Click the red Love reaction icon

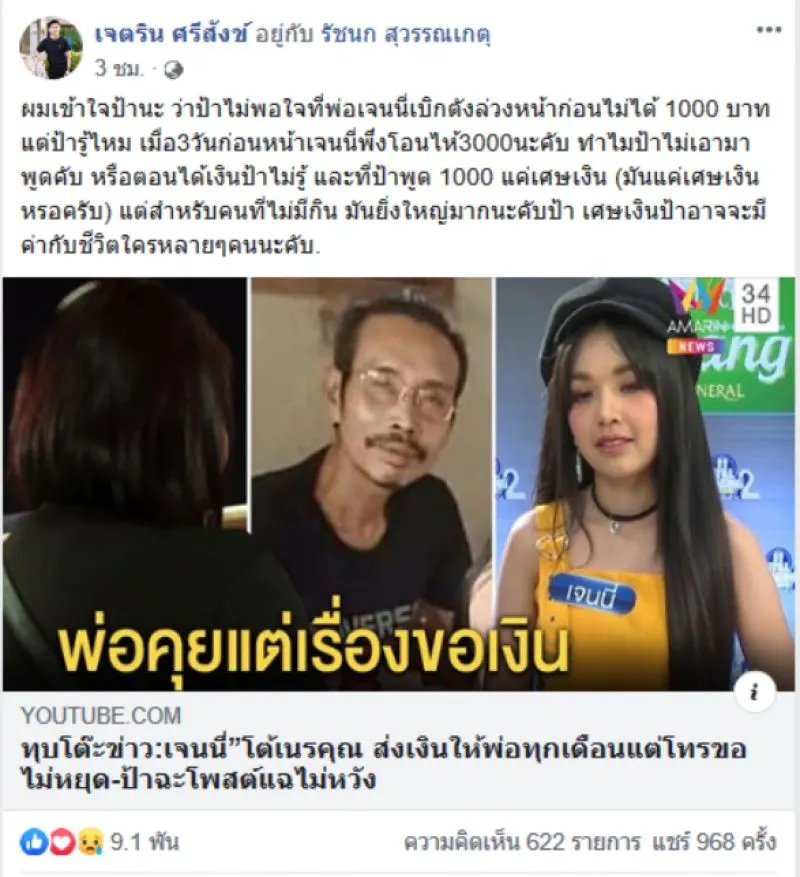62,842
